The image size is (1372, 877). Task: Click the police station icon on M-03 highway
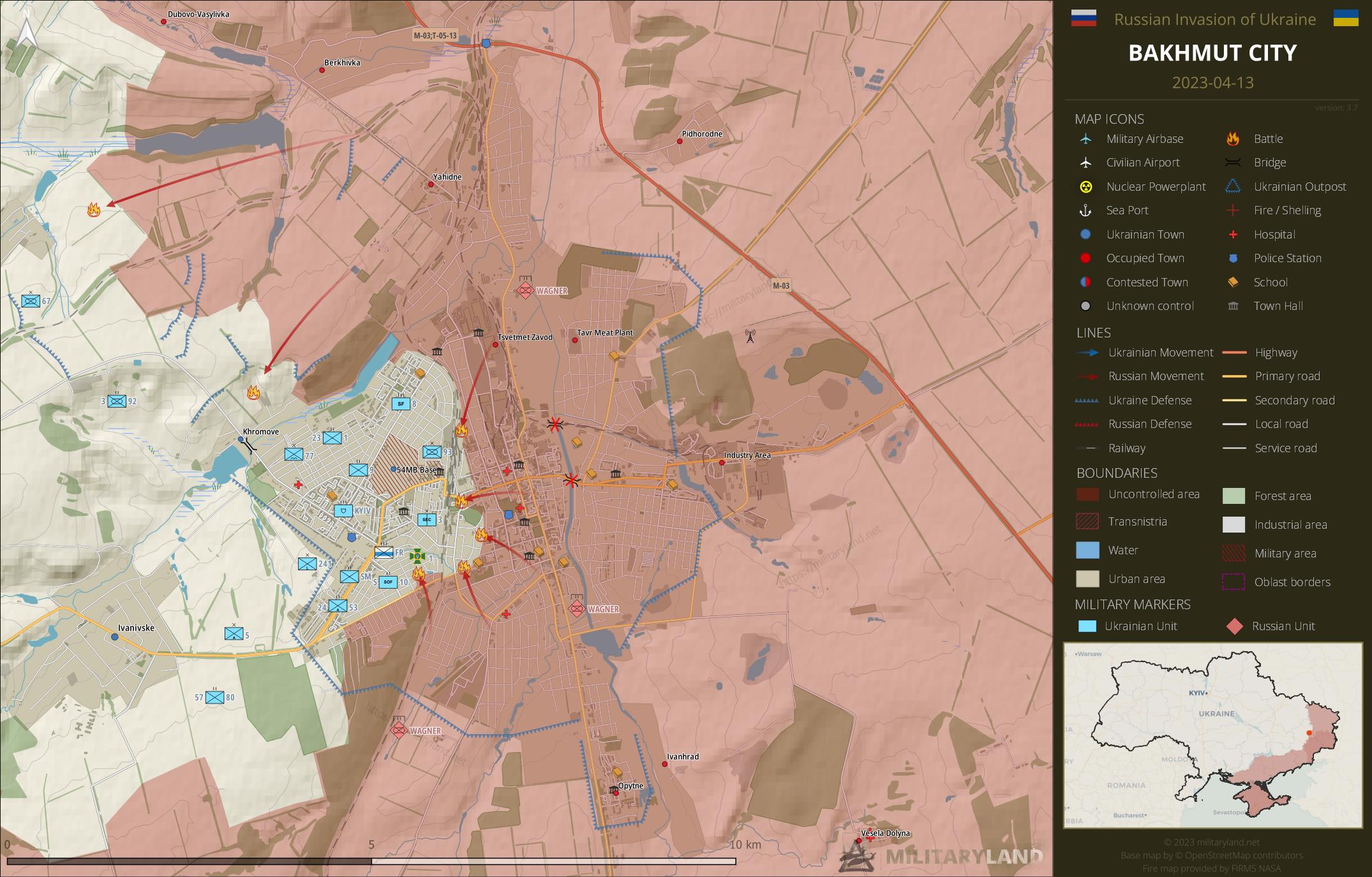click(x=486, y=43)
